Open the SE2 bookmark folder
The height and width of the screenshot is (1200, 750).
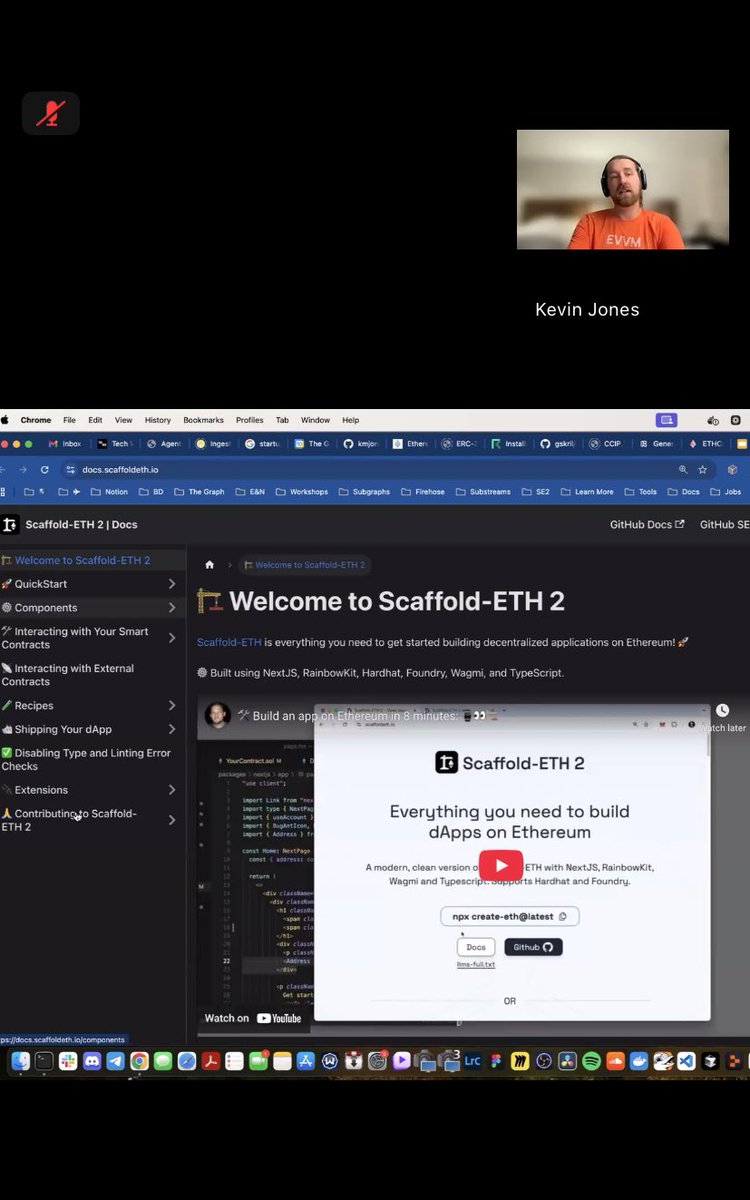coord(535,492)
